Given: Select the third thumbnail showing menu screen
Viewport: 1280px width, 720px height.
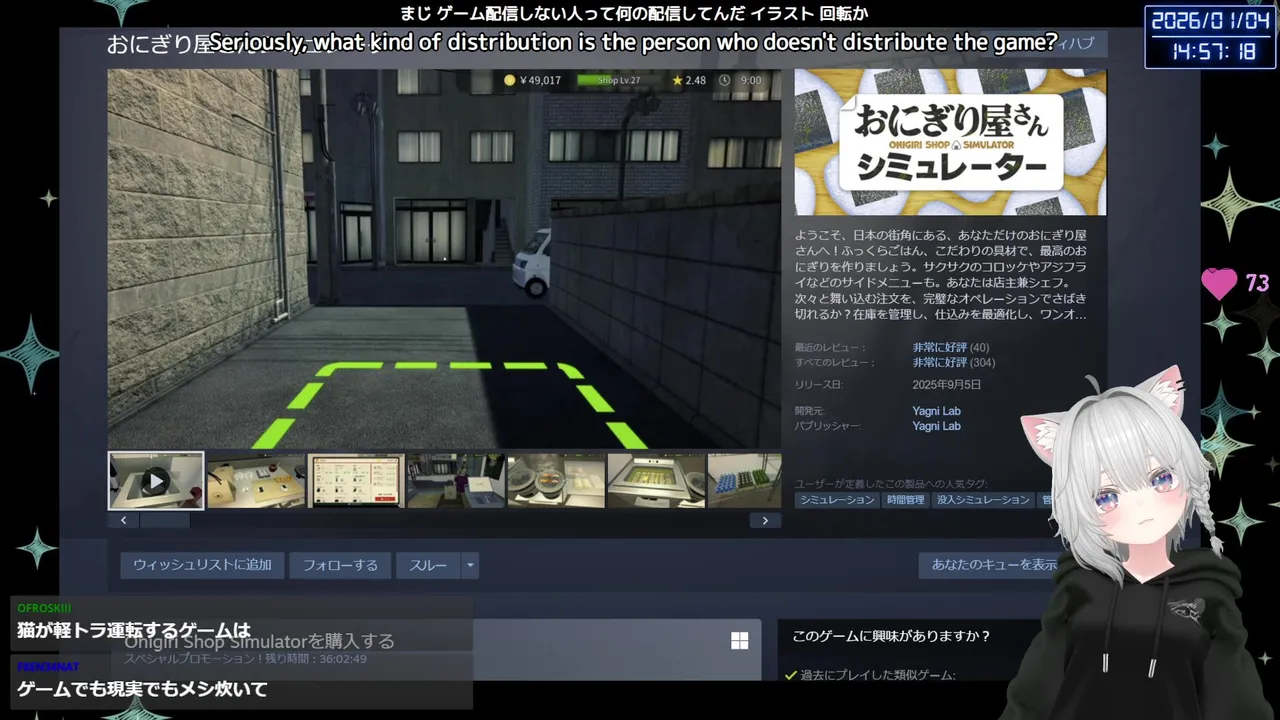Looking at the screenshot, I should (x=356, y=481).
